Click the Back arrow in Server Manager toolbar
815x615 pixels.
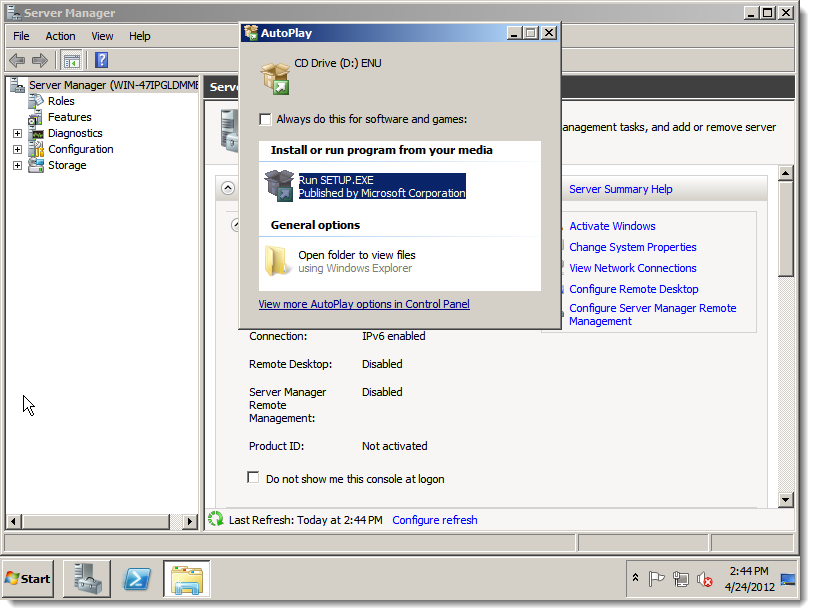click(17, 60)
